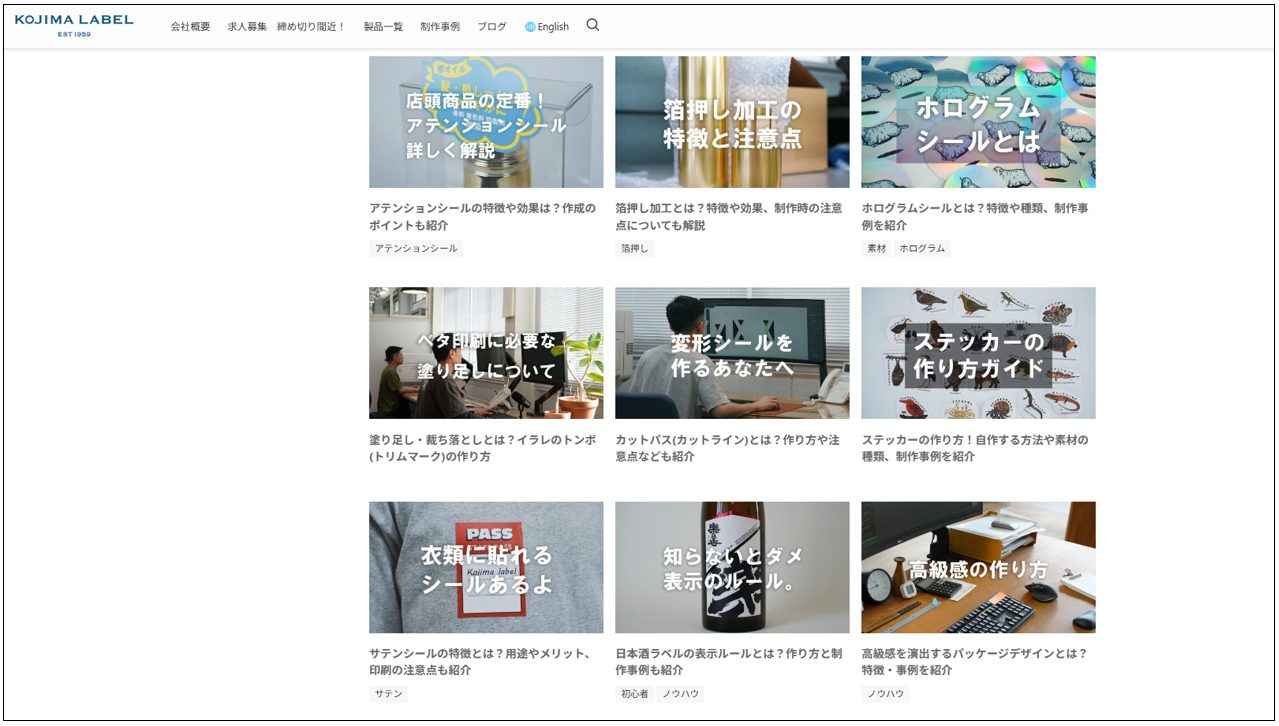Open the 箔押し加工 article thumbnail
This screenshot has width=1279, height=726.
(732, 122)
